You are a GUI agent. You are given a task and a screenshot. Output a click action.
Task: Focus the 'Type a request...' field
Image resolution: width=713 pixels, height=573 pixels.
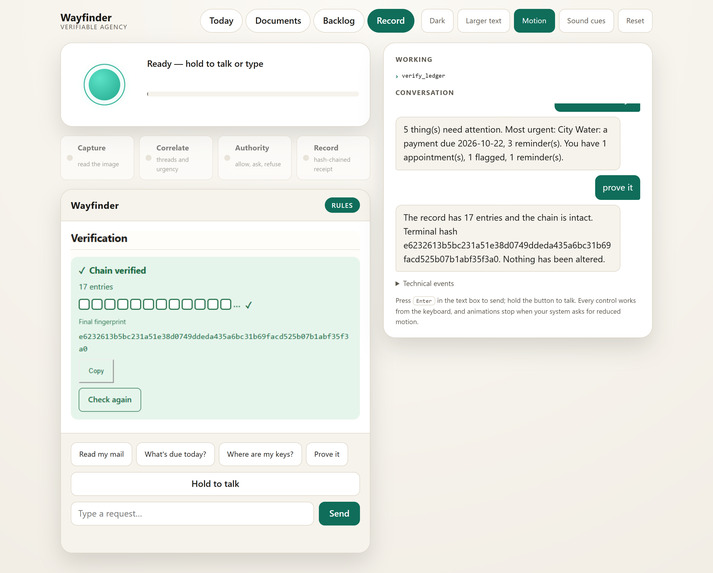192,514
